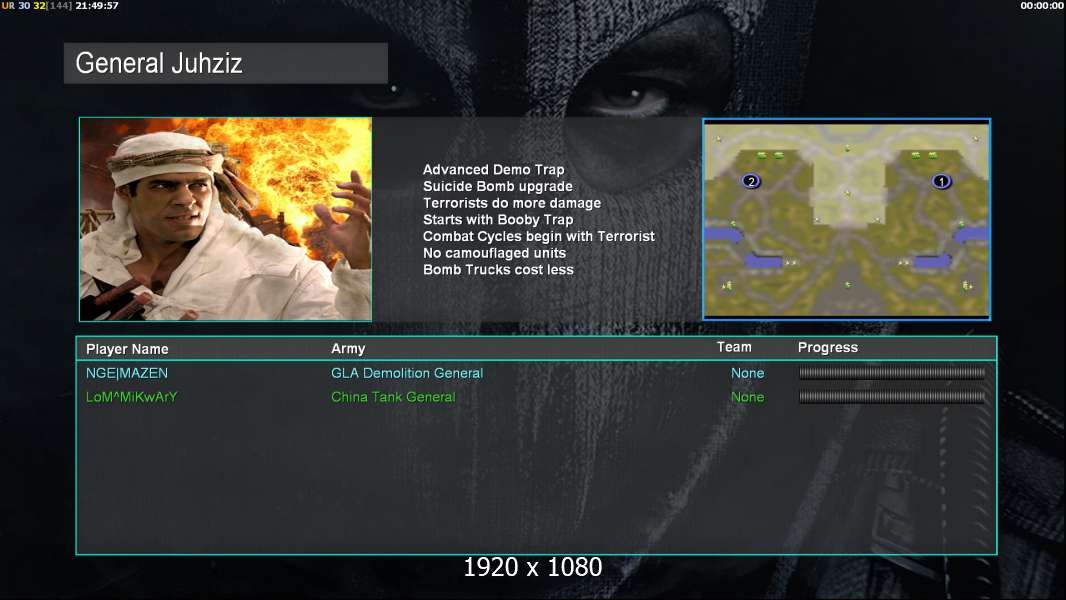
Task: Click NGE|MAZEN's loading progress bar
Action: [892, 372]
